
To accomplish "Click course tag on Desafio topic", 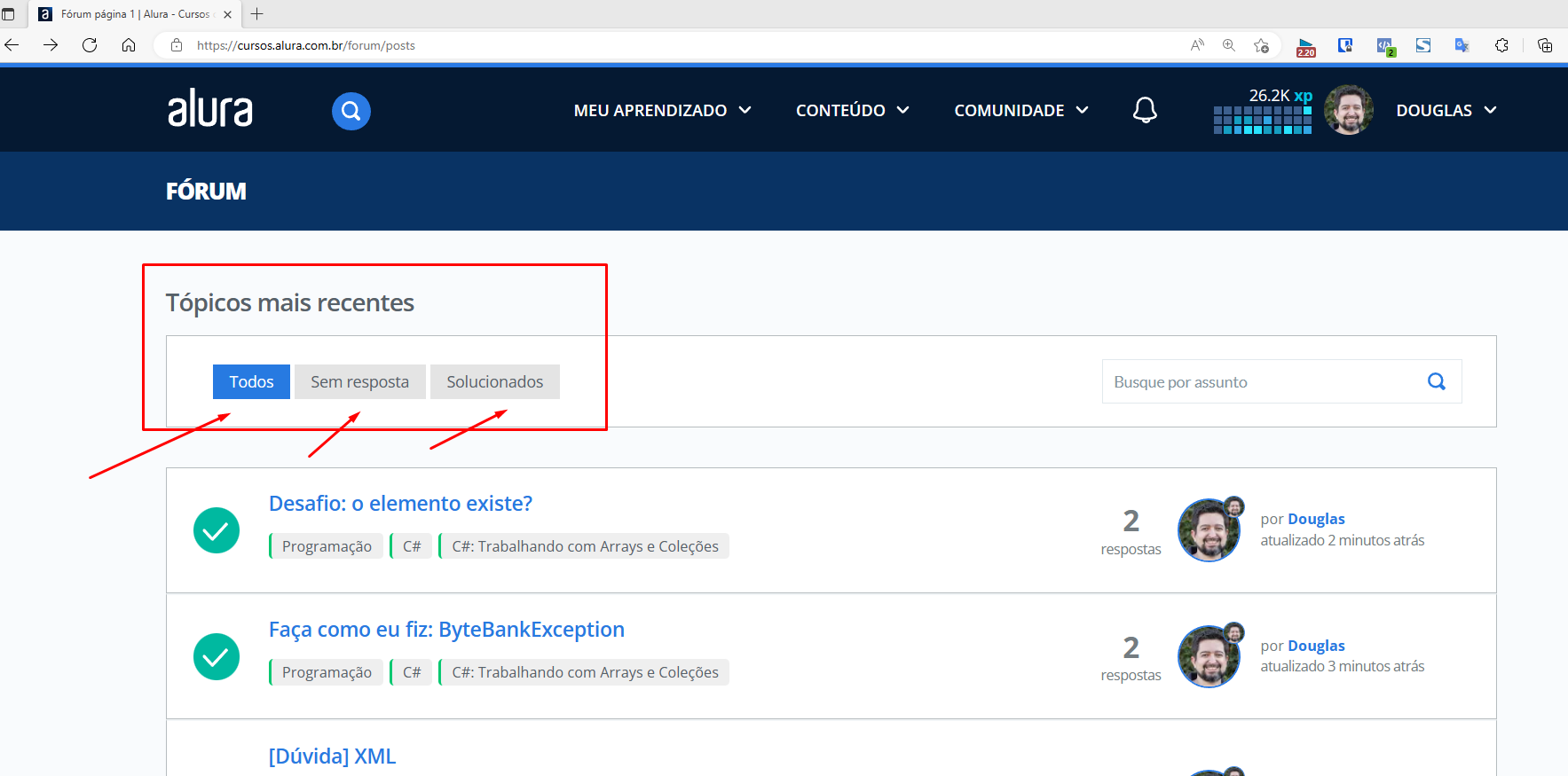I will pyautogui.click(x=584, y=546).
